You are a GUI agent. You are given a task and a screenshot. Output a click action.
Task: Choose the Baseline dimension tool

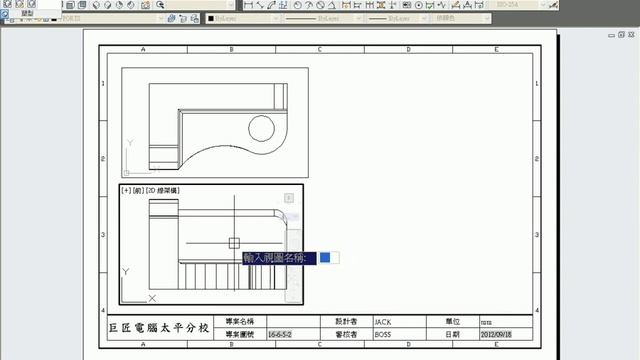click(x=358, y=5)
